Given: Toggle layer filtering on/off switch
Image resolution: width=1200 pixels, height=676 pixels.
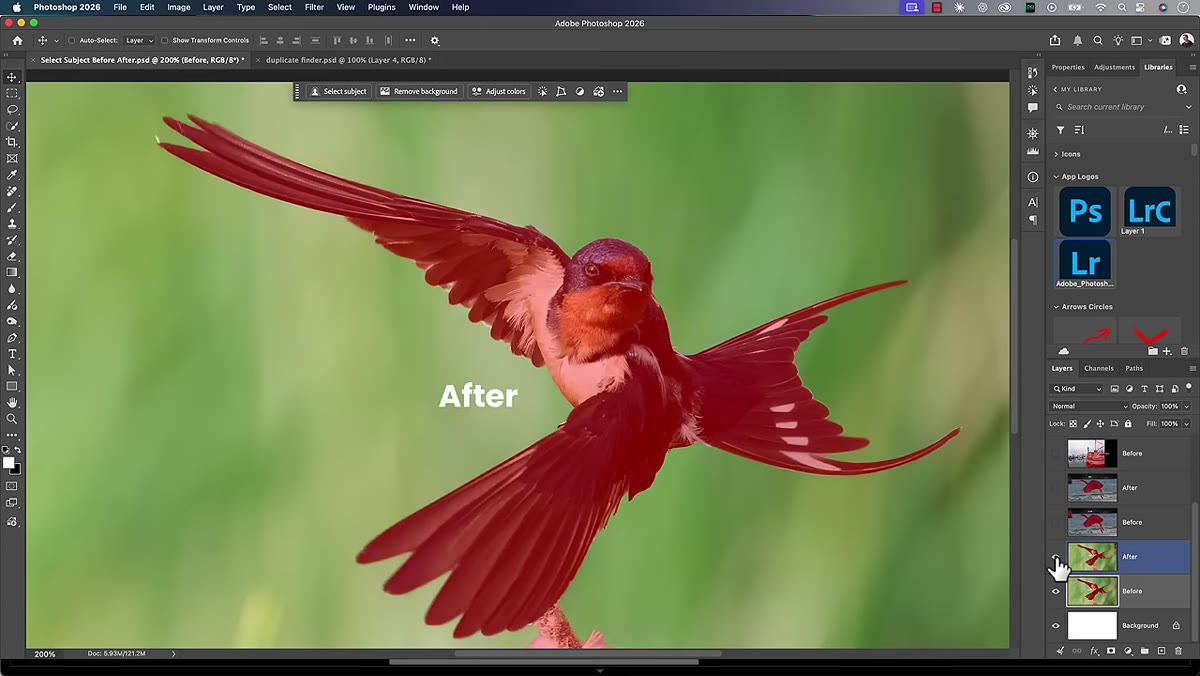Looking at the screenshot, I should (1189, 387).
